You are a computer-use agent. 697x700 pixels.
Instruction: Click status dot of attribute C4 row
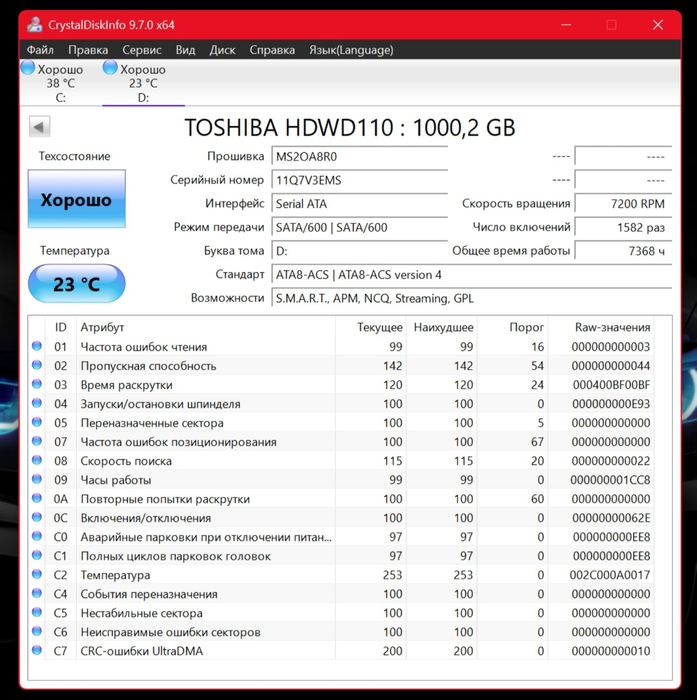[37, 593]
